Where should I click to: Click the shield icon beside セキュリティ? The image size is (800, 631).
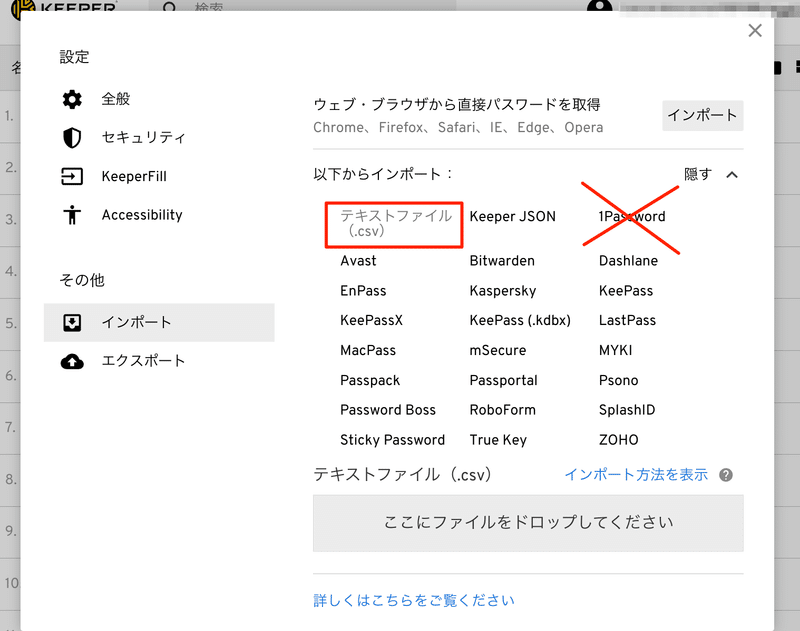(x=72, y=138)
